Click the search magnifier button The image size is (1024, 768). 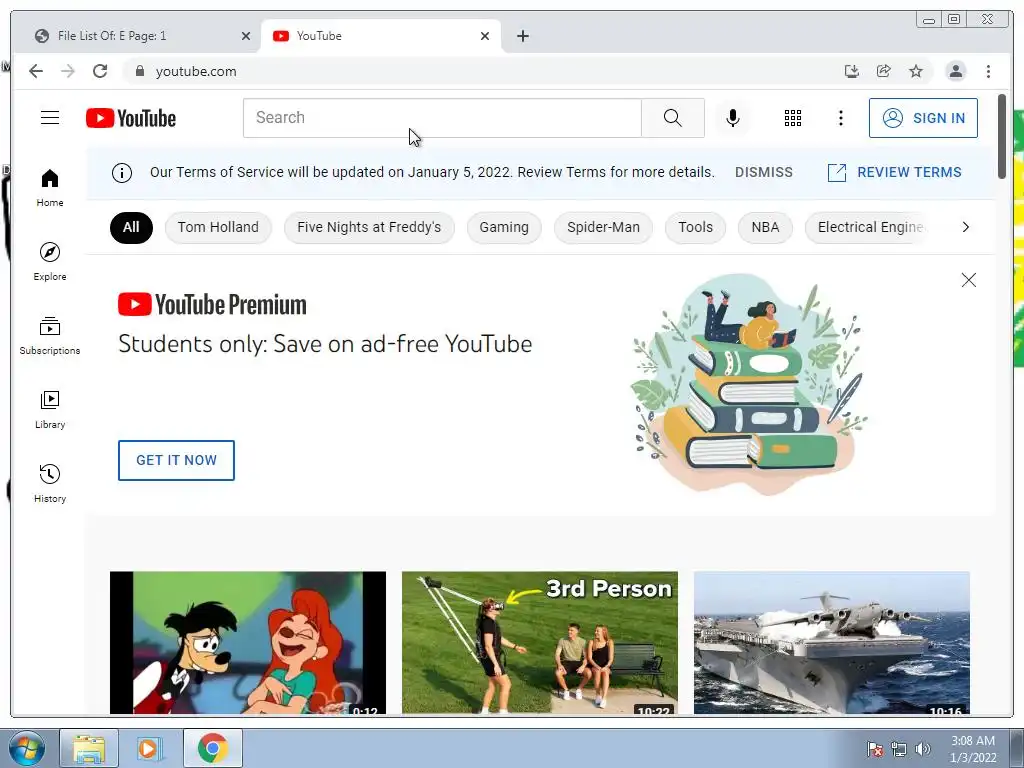pyautogui.click(x=673, y=118)
